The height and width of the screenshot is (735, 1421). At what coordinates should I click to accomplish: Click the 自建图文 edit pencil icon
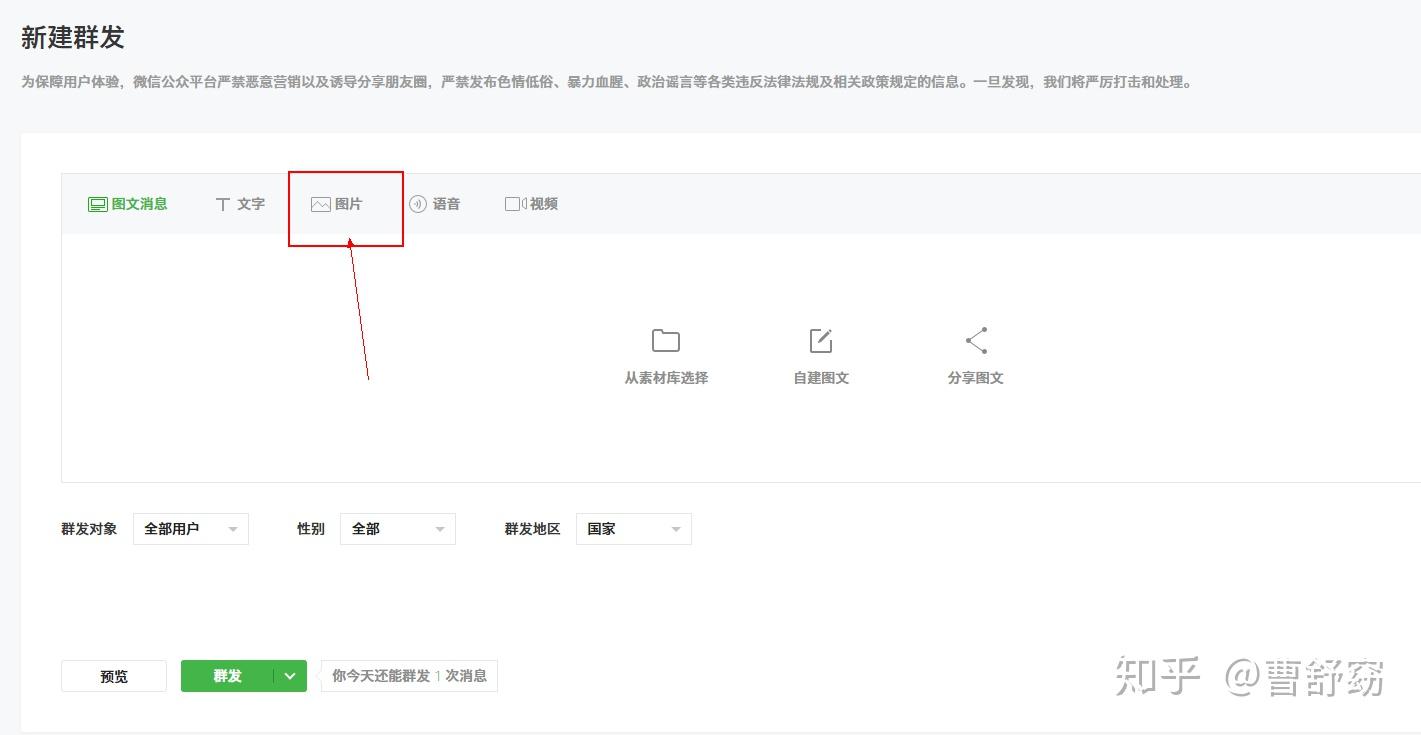click(821, 340)
